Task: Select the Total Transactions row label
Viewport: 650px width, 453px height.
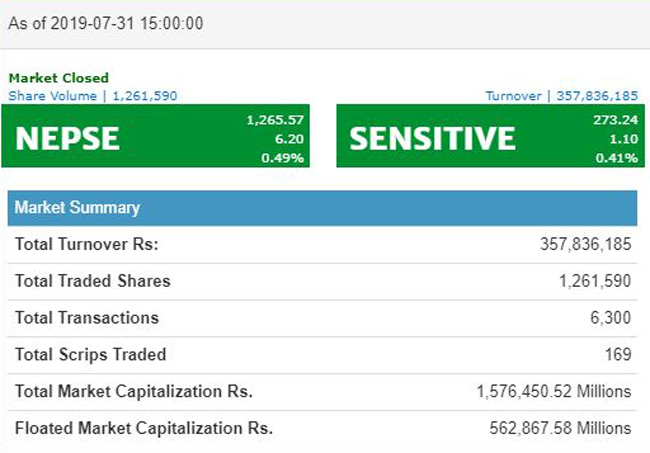Action: tap(87, 318)
